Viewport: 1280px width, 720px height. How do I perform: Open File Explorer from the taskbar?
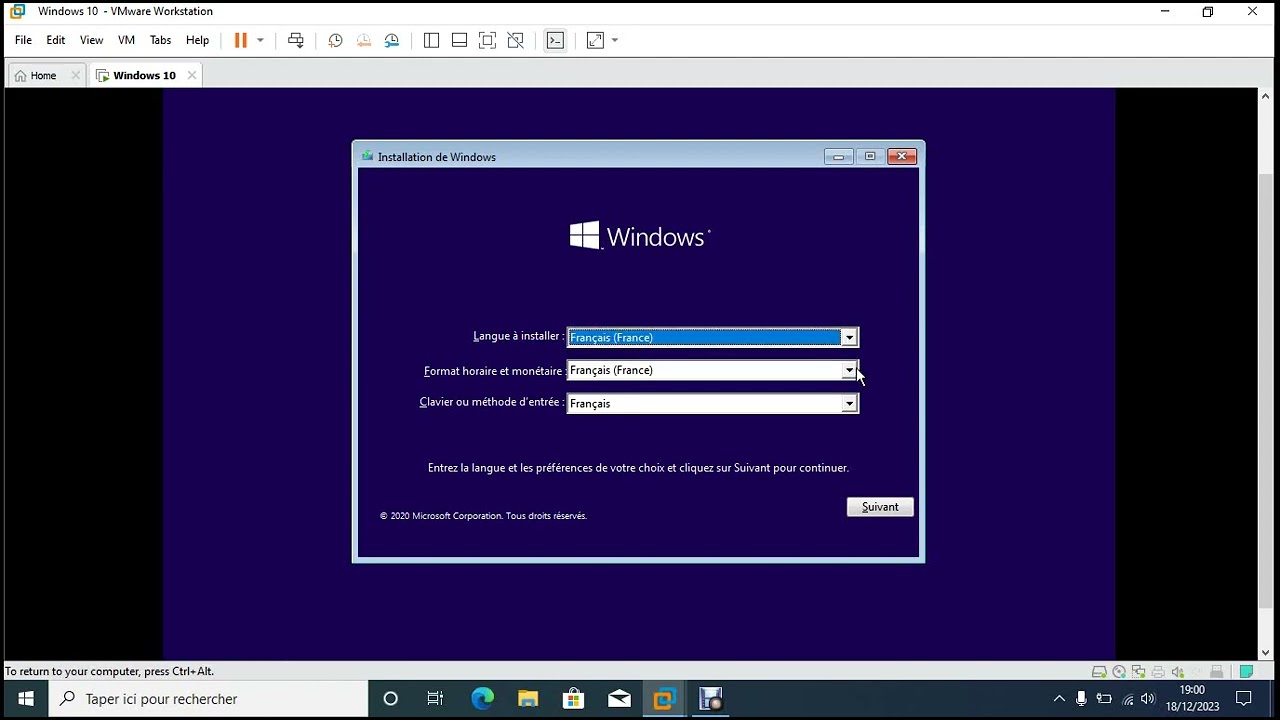click(x=528, y=699)
